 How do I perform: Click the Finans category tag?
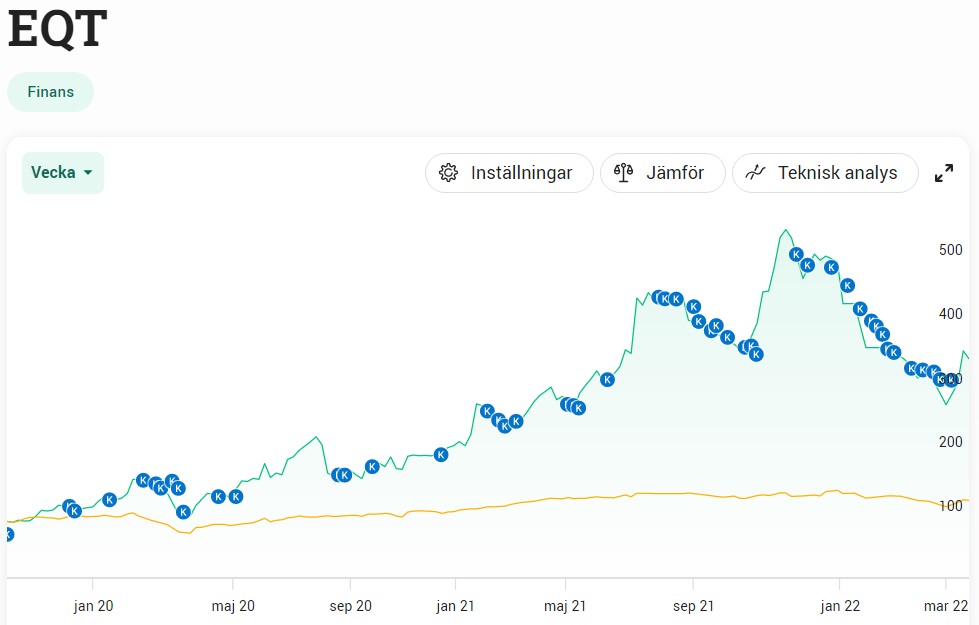51,92
